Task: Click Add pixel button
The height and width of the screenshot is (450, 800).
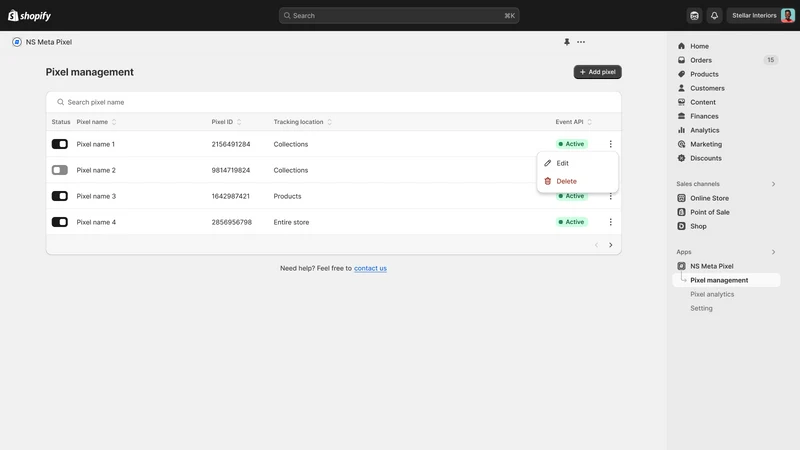Action: (x=597, y=72)
